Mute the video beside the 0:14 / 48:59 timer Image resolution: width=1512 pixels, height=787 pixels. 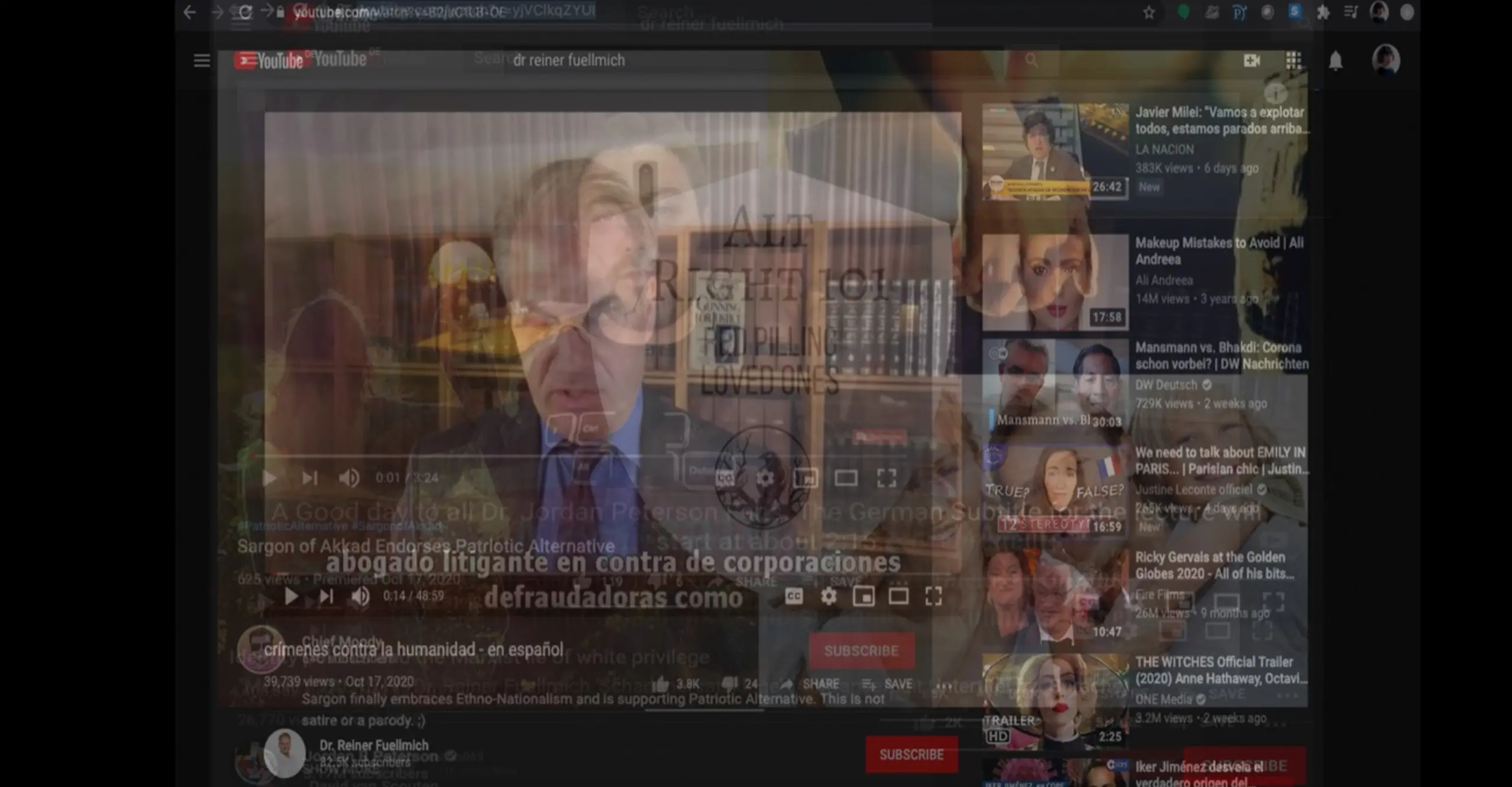tap(360, 596)
